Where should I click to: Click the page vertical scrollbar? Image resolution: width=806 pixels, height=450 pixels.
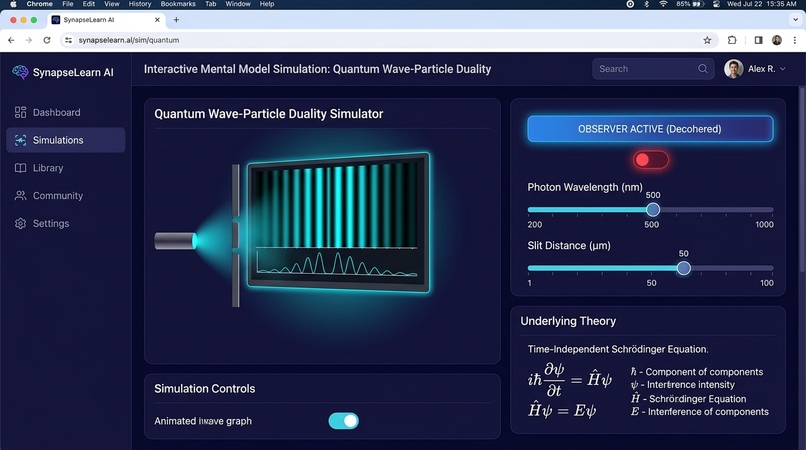802,180
